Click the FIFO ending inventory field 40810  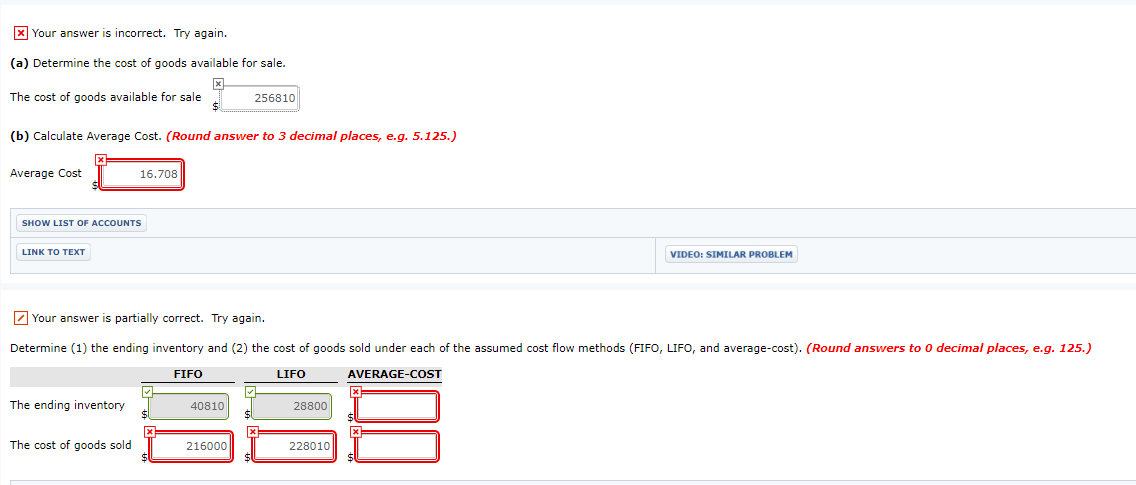pyautogui.click(x=189, y=407)
